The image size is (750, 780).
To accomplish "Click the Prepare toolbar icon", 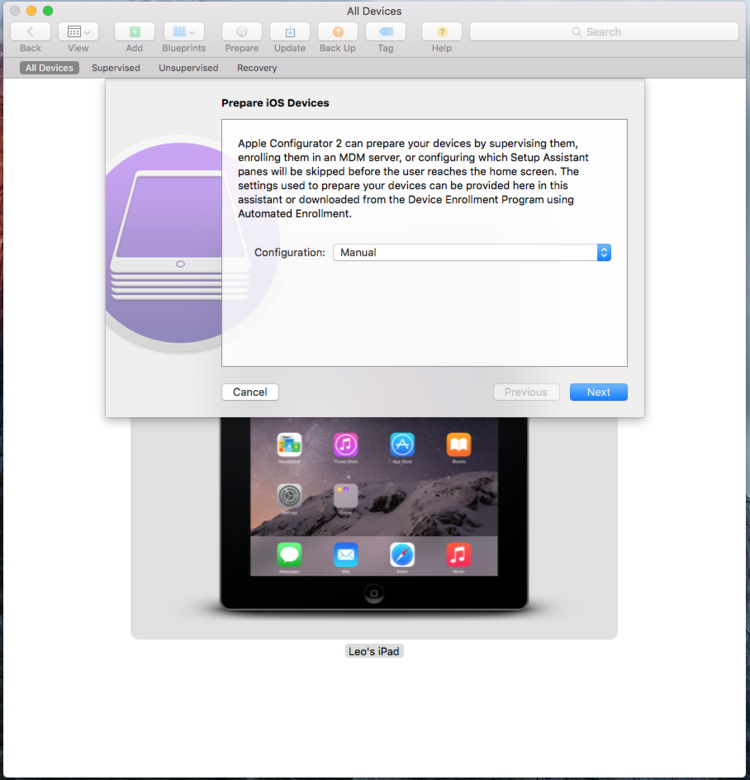I will pyautogui.click(x=242, y=32).
